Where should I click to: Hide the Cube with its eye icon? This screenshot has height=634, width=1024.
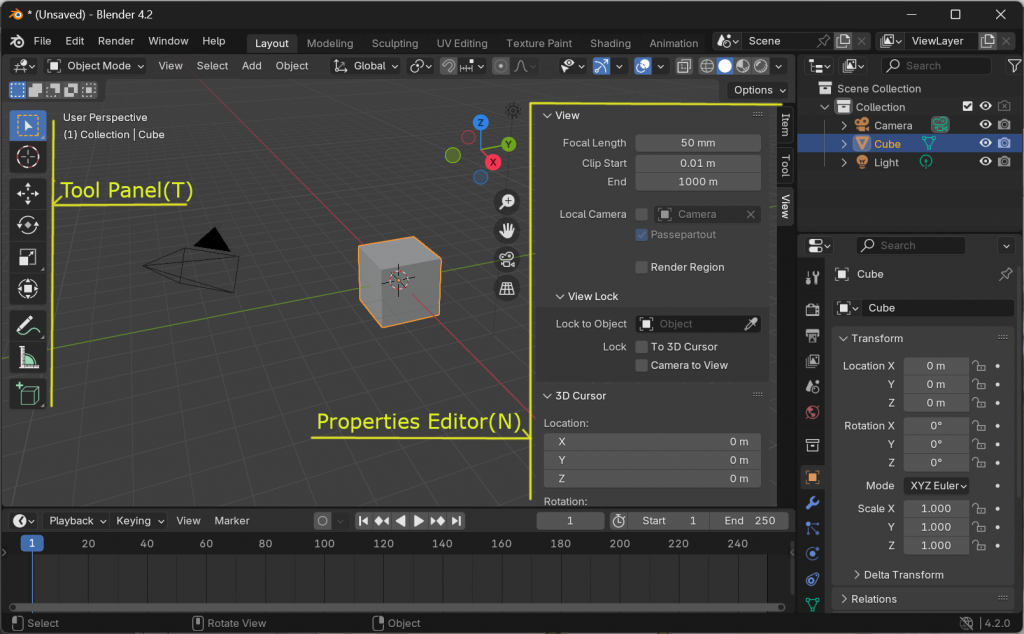coord(985,143)
